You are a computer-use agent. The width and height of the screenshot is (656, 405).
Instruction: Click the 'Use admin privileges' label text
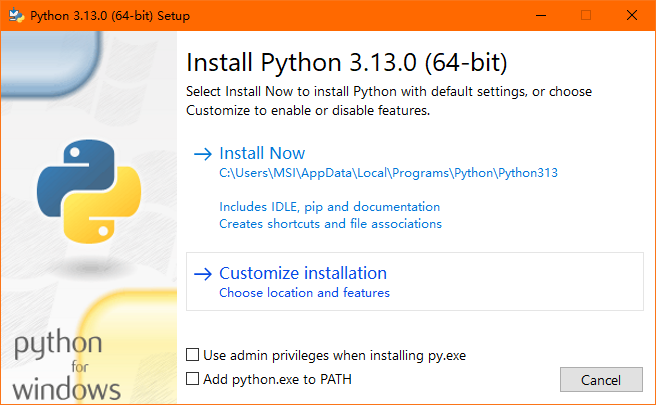(x=334, y=355)
